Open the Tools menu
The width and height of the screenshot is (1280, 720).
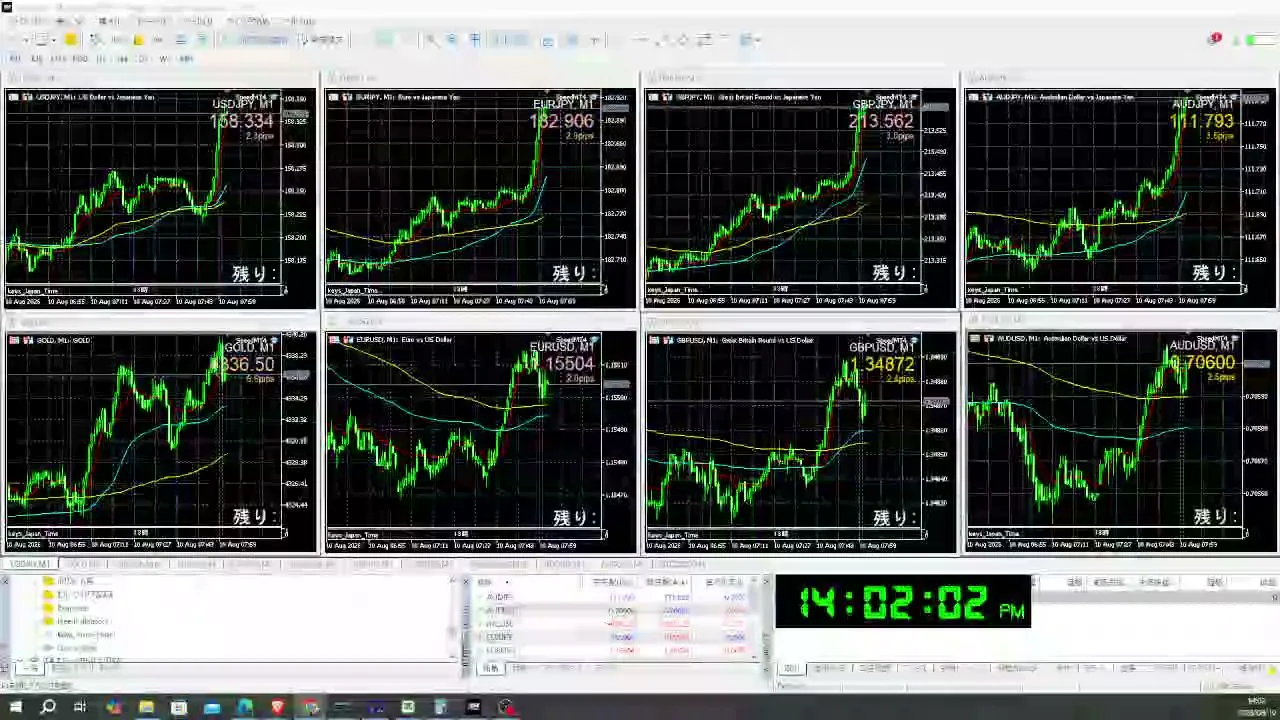click(197, 20)
